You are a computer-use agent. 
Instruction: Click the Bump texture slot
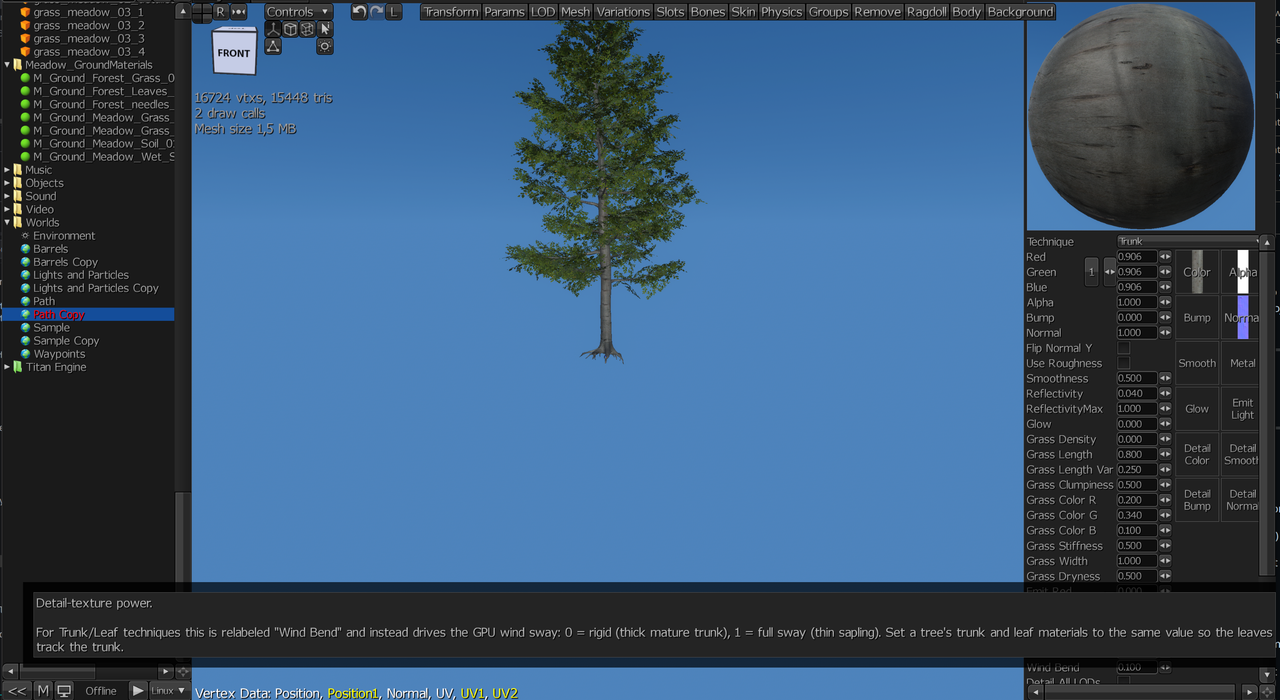pos(1197,317)
